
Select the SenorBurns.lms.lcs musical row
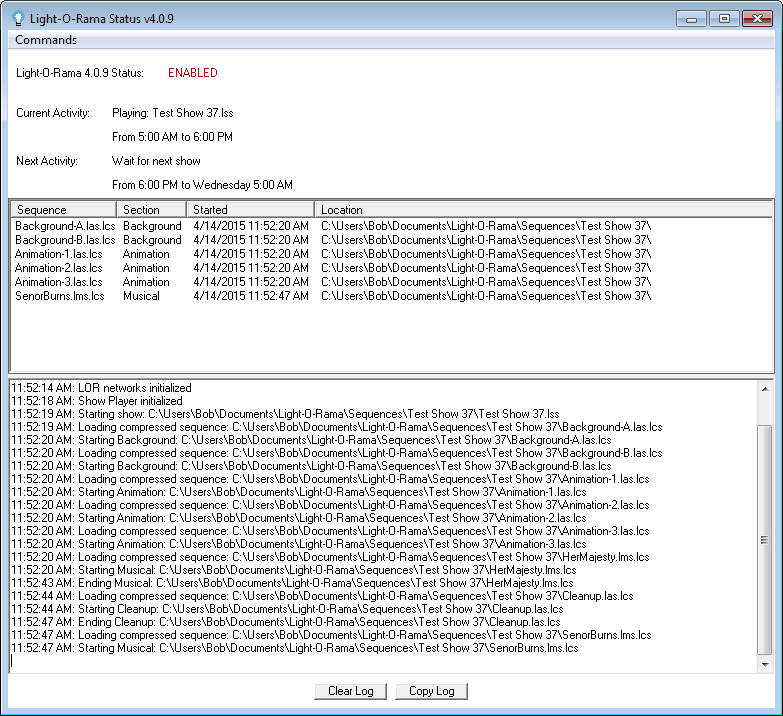click(x=62, y=296)
